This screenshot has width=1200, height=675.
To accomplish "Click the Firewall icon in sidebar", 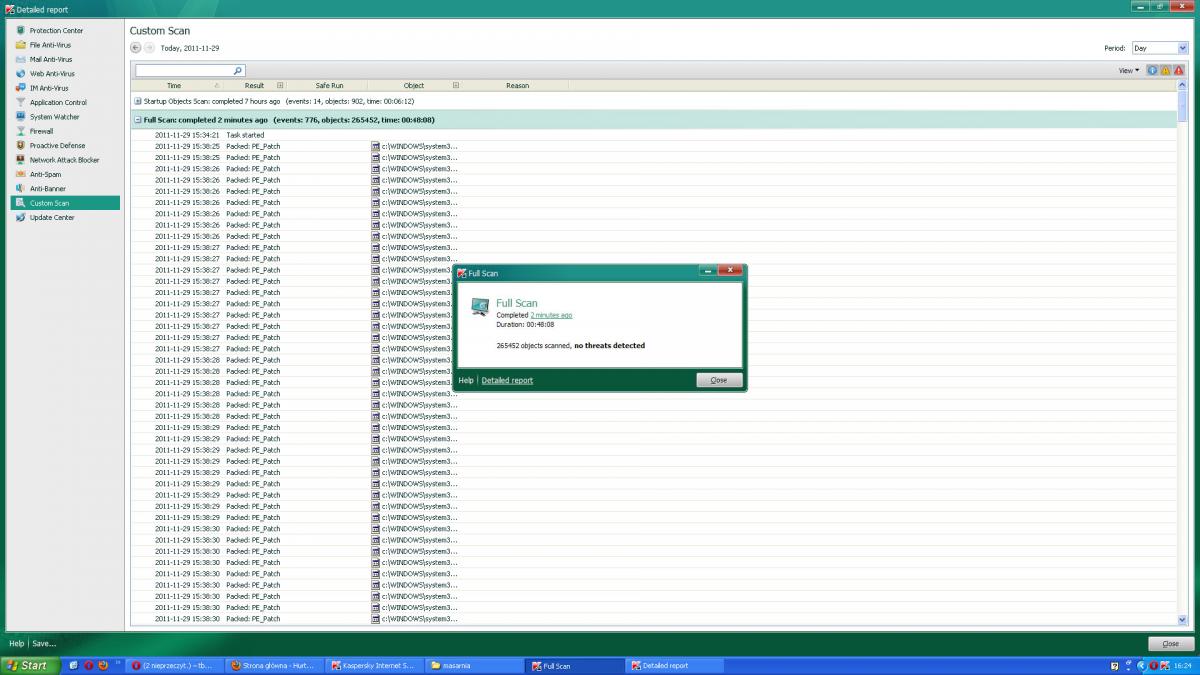I will point(20,131).
